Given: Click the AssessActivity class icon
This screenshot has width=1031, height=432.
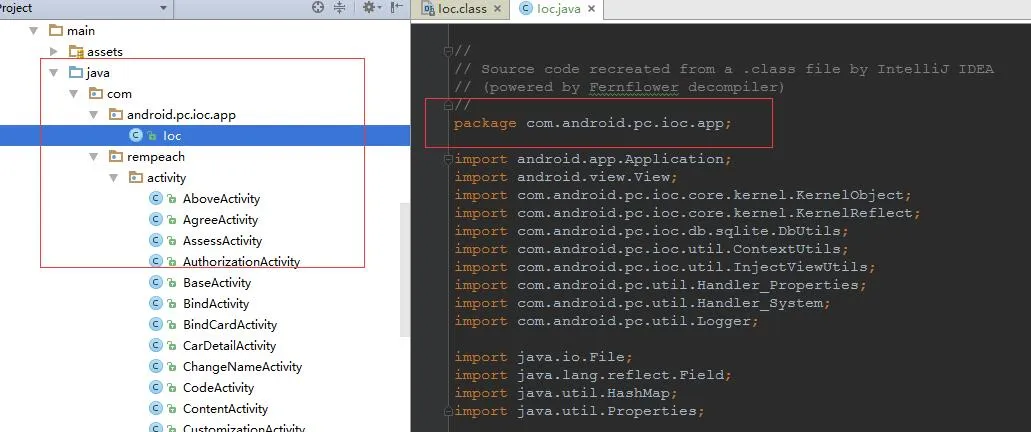Looking at the screenshot, I should pyautogui.click(x=156, y=241).
